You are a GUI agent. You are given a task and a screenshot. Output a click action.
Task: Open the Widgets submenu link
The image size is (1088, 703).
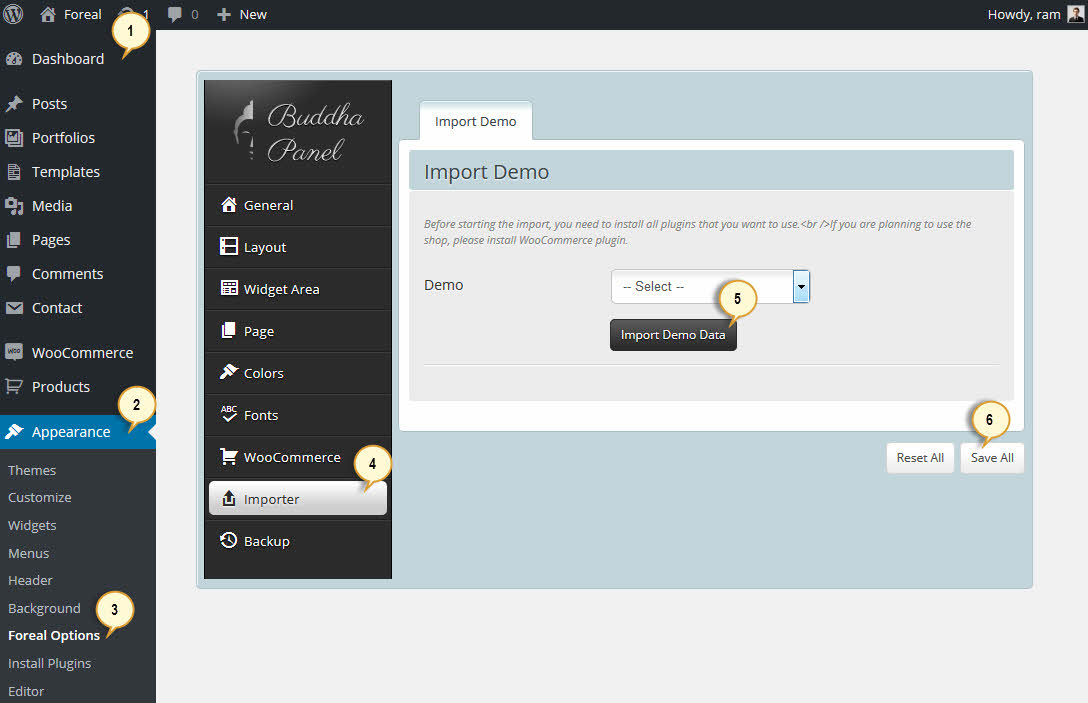pos(32,525)
